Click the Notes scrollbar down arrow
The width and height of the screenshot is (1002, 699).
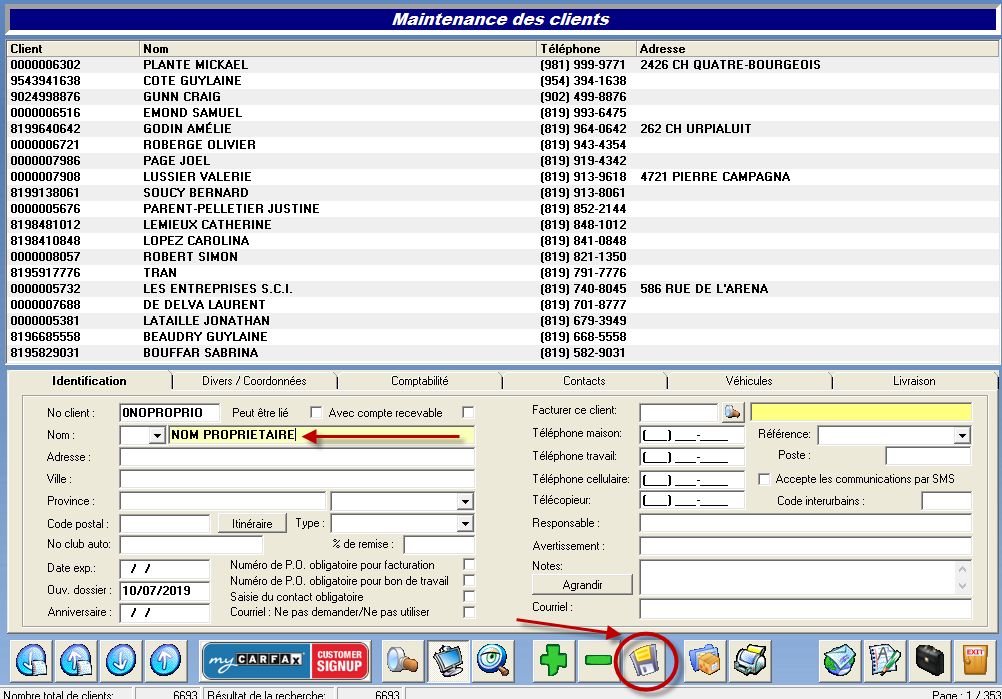(x=962, y=586)
